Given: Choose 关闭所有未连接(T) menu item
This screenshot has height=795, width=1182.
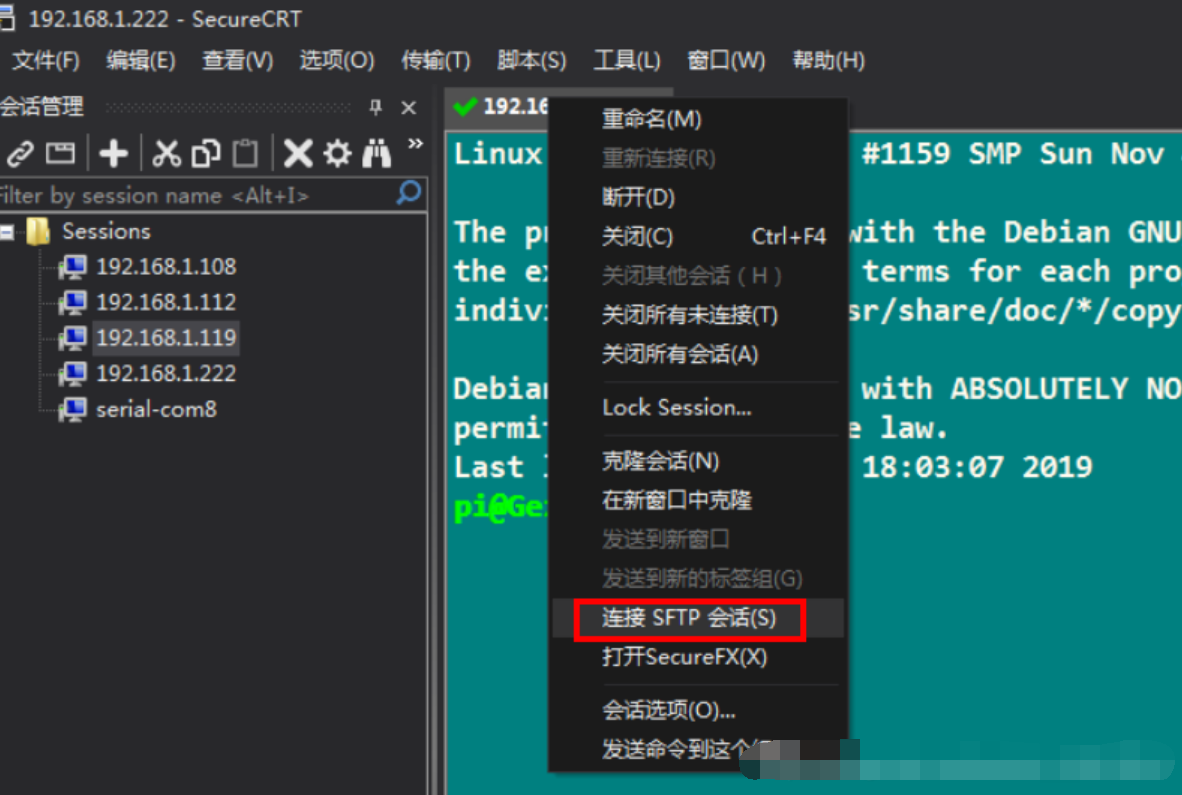Looking at the screenshot, I should pos(698,315).
